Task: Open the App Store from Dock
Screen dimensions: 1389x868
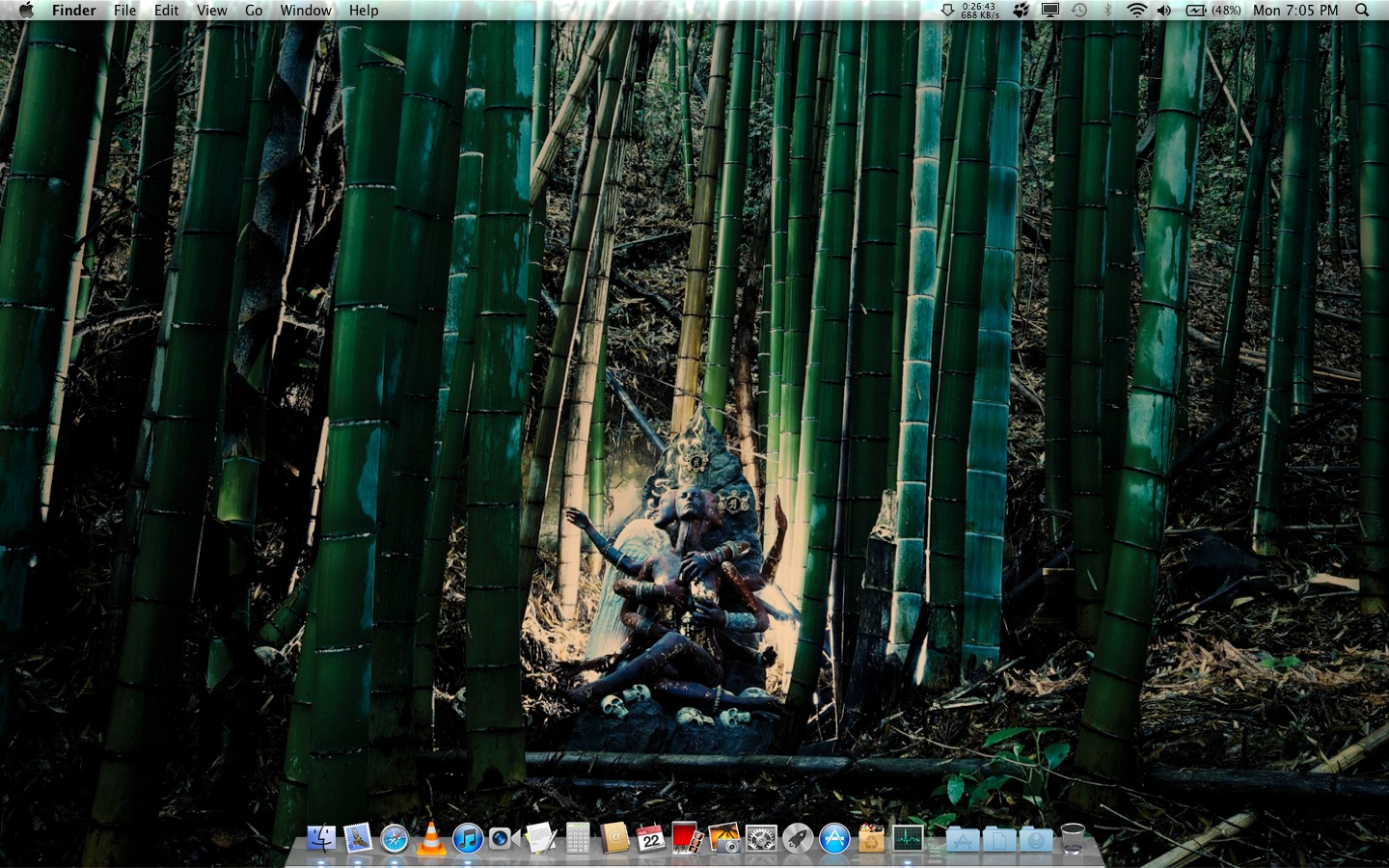Action: (834, 838)
